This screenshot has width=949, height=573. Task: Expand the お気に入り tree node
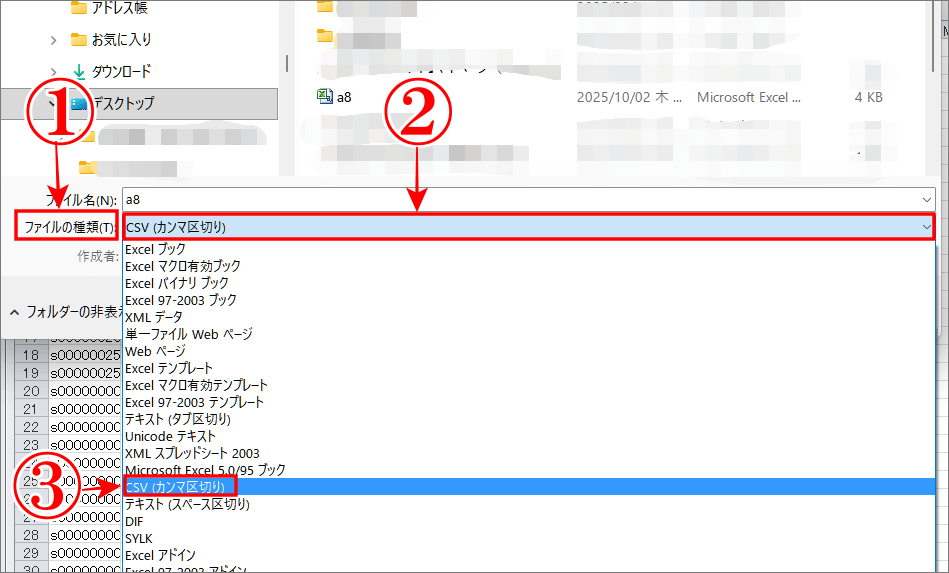coord(53,40)
